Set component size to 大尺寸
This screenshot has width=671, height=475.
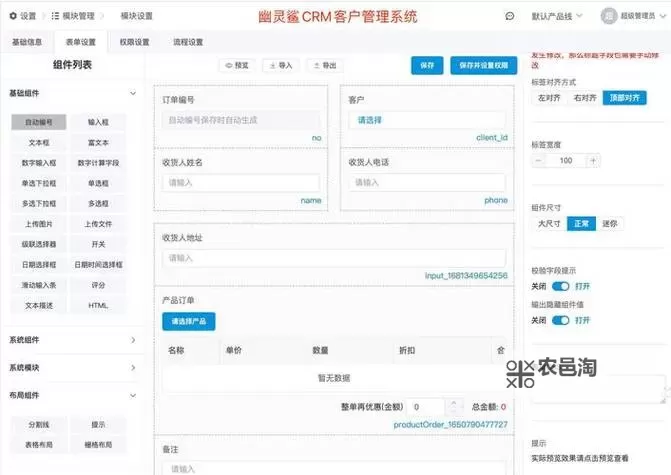[x=549, y=224]
